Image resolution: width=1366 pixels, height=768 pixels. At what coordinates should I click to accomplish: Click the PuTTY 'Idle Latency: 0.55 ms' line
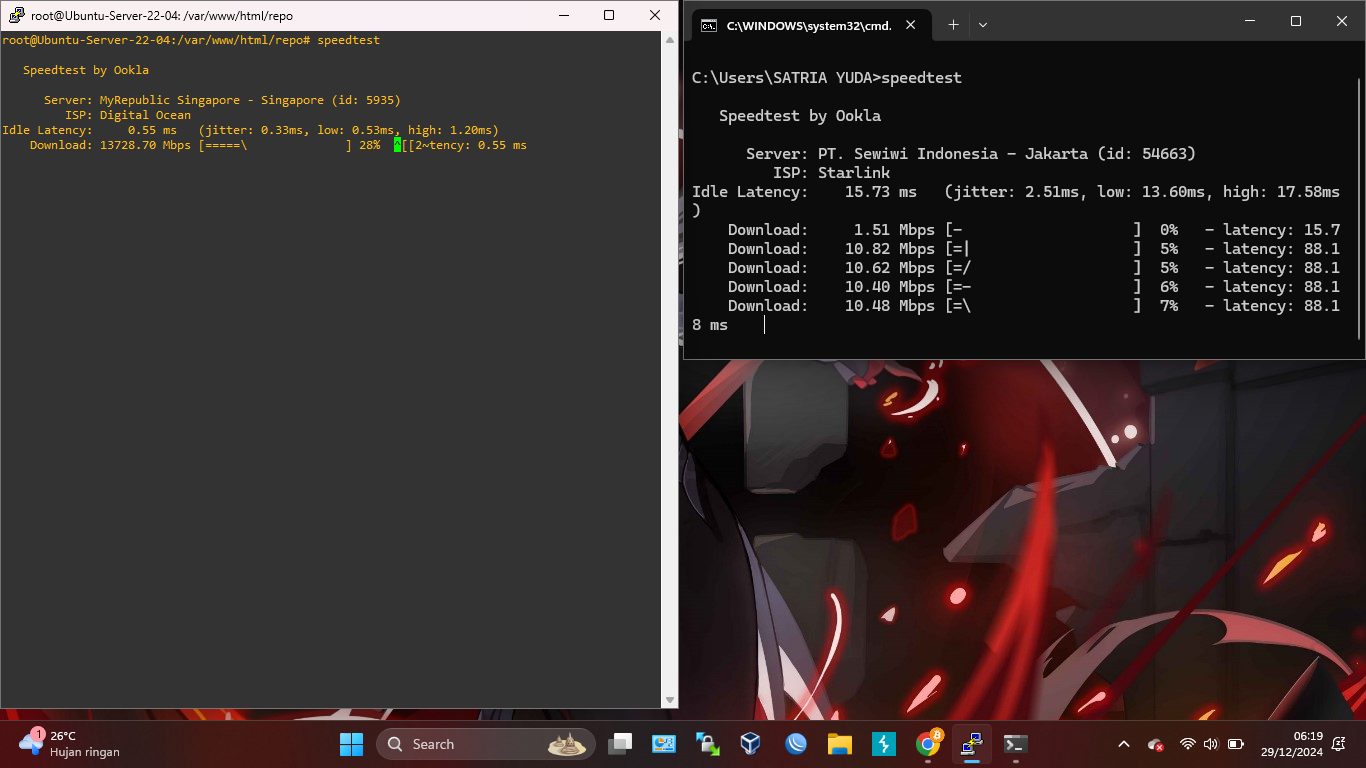click(250, 130)
